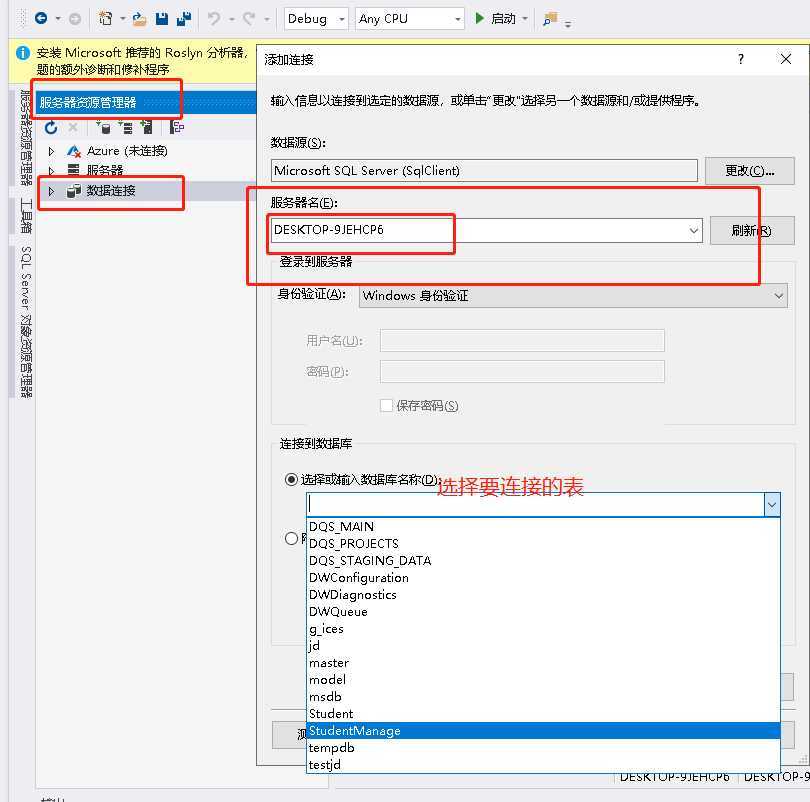Click the Server Explorer panel title bar
Screen dimensions: 810x802
[146, 102]
